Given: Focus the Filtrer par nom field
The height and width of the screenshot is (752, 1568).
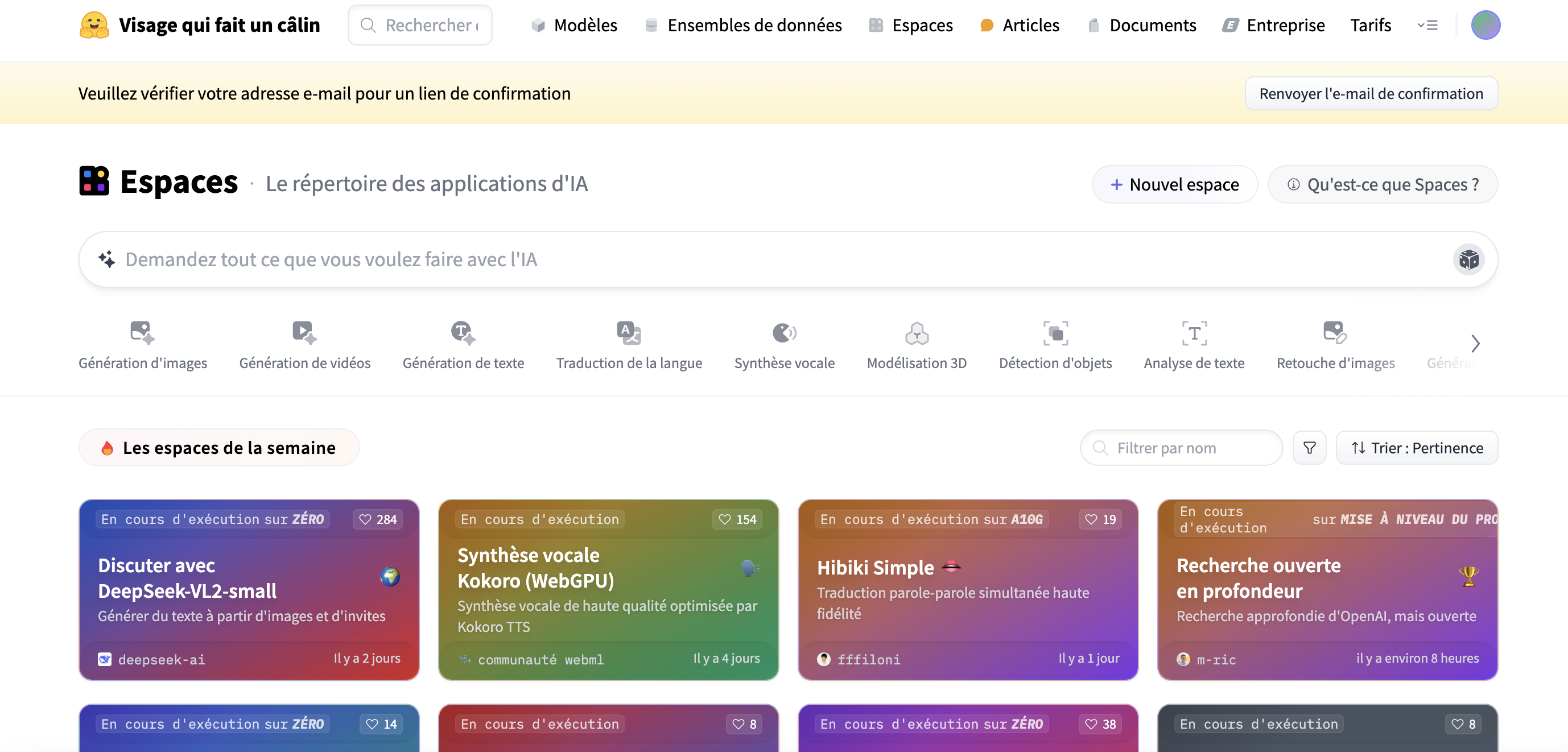Looking at the screenshot, I should (x=1181, y=448).
